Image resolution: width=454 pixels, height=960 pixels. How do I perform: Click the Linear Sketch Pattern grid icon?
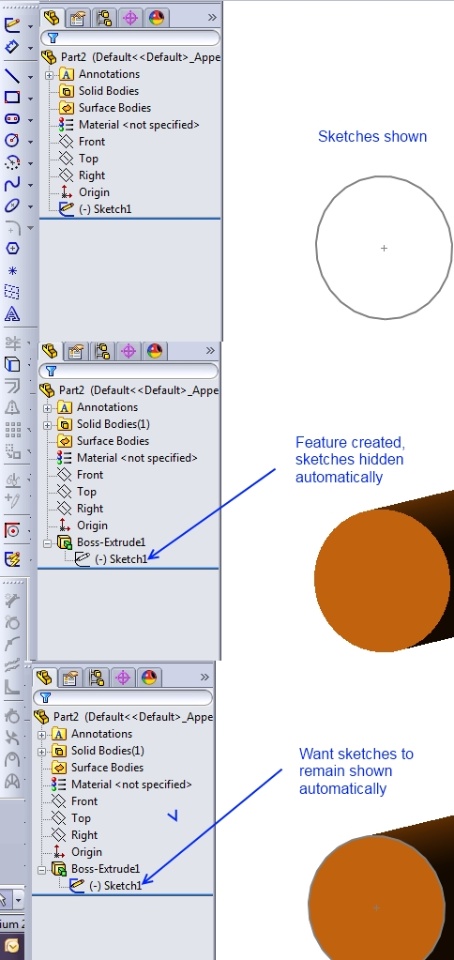12,430
